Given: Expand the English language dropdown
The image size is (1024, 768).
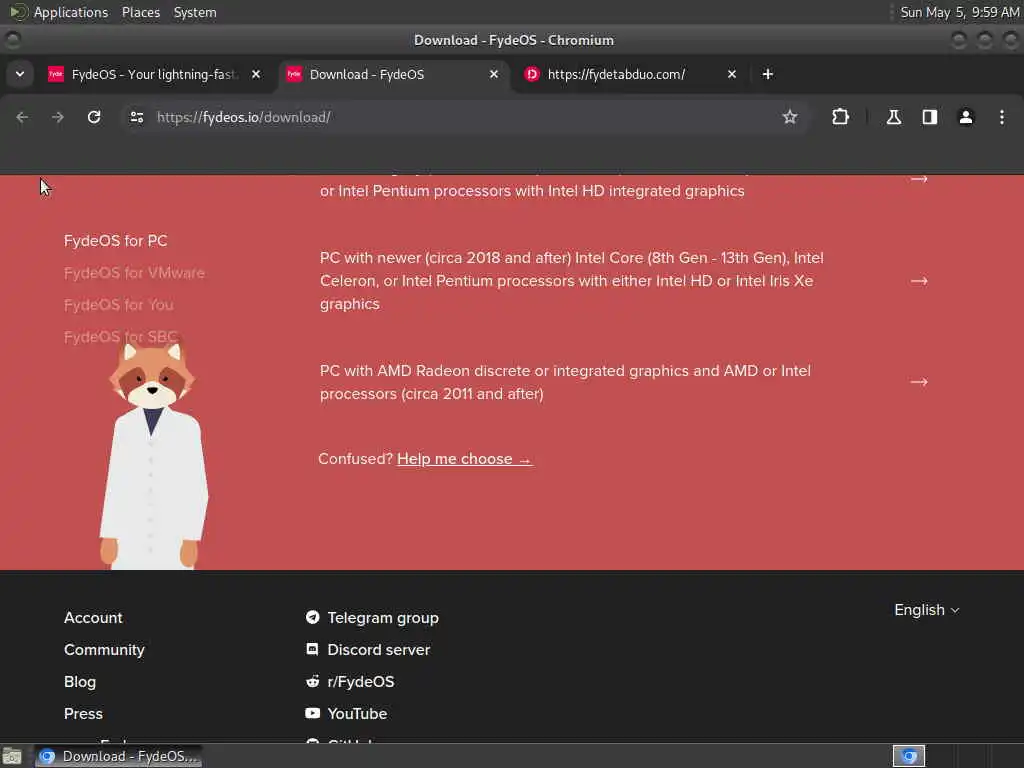Looking at the screenshot, I should pyautogui.click(x=926, y=610).
